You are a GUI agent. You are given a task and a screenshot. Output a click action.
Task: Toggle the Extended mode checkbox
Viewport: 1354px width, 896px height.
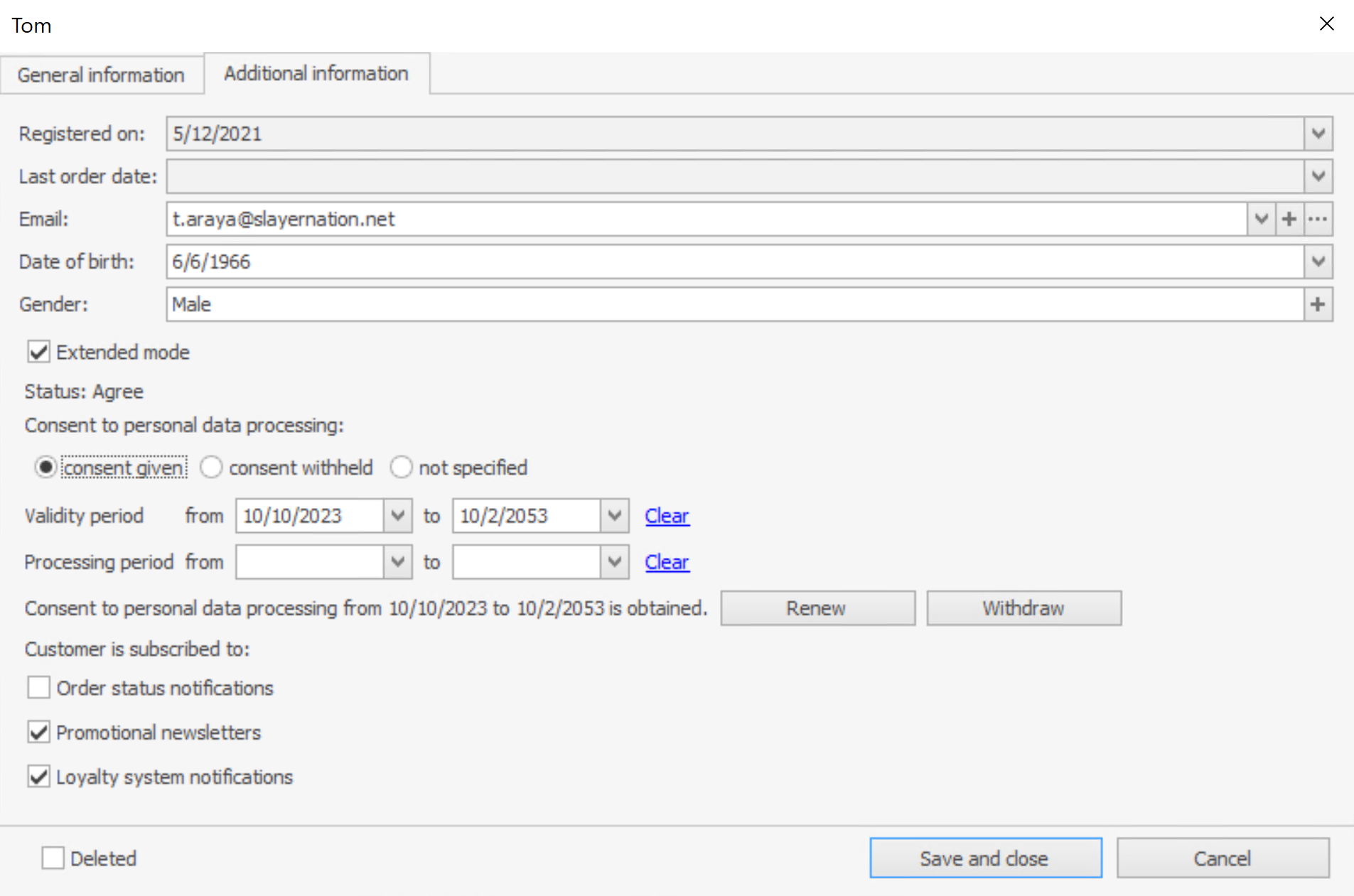(39, 352)
